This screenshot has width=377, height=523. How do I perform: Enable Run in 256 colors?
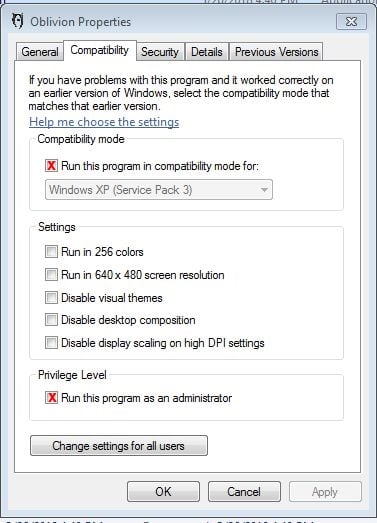pyautogui.click(x=51, y=251)
